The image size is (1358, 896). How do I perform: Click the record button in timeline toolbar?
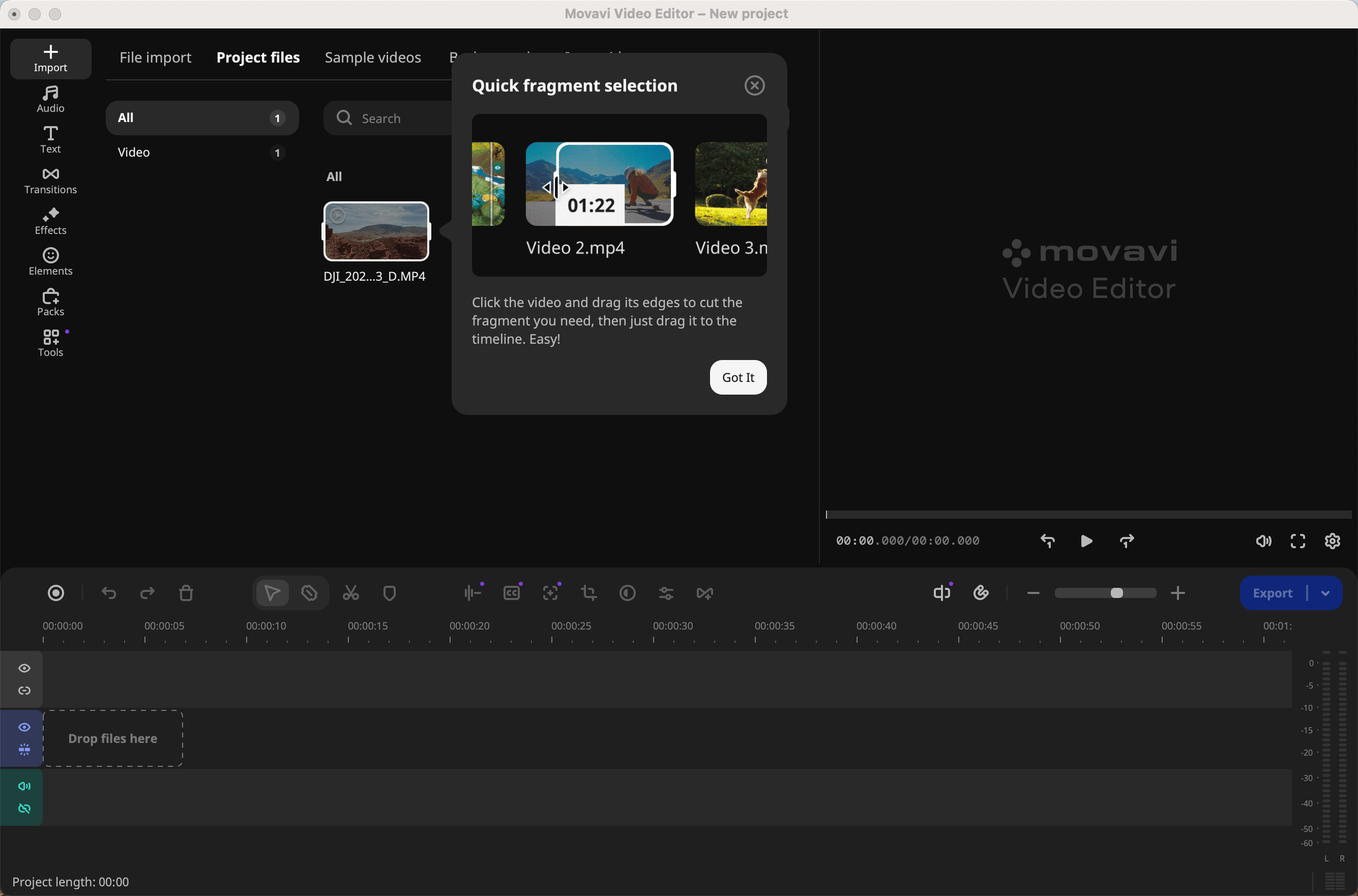[x=56, y=593]
